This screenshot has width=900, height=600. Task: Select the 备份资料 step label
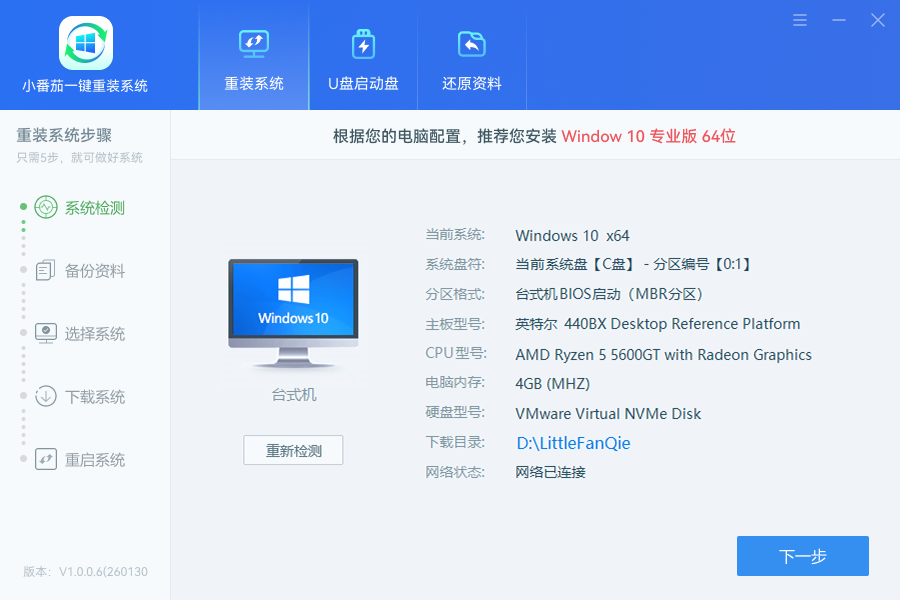click(95, 271)
